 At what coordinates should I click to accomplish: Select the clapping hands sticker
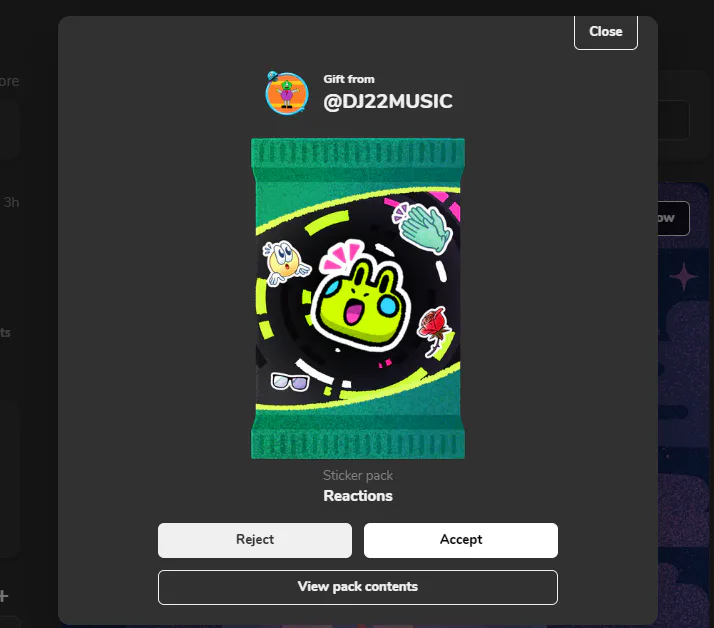(x=422, y=227)
